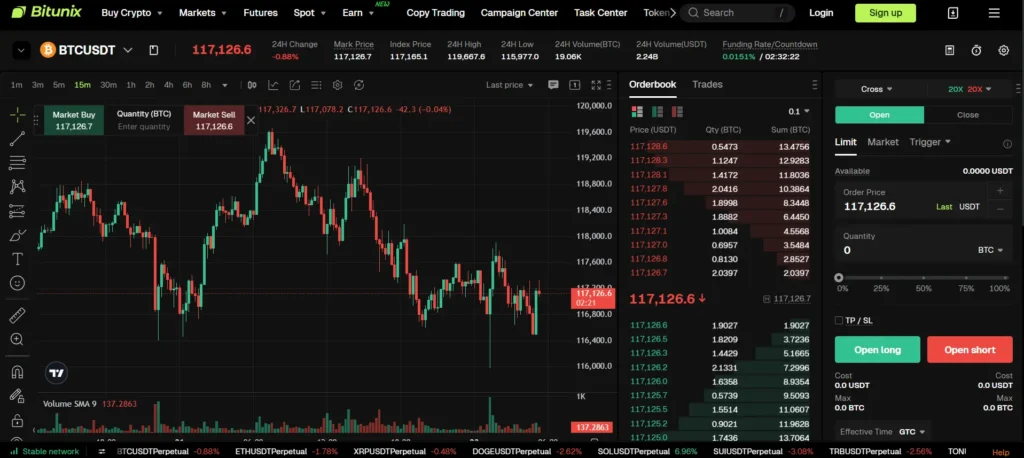
Task: Open the forecasting and measurement tools
Action: coord(18,211)
